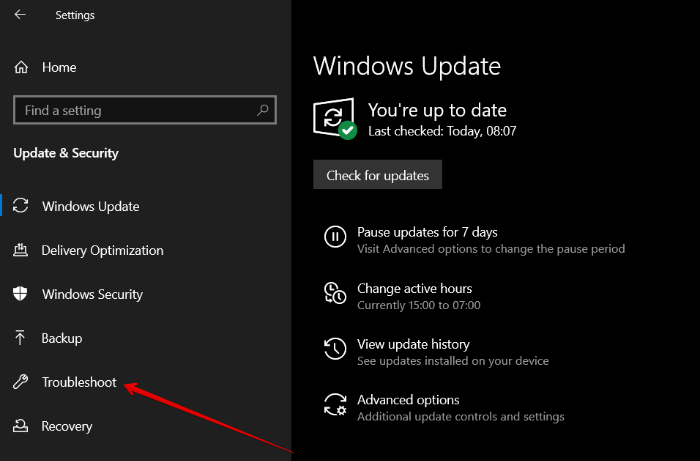Viewport: 700px width, 461px height.
Task: Open Delivery Optimization section
Action: [x=102, y=250]
